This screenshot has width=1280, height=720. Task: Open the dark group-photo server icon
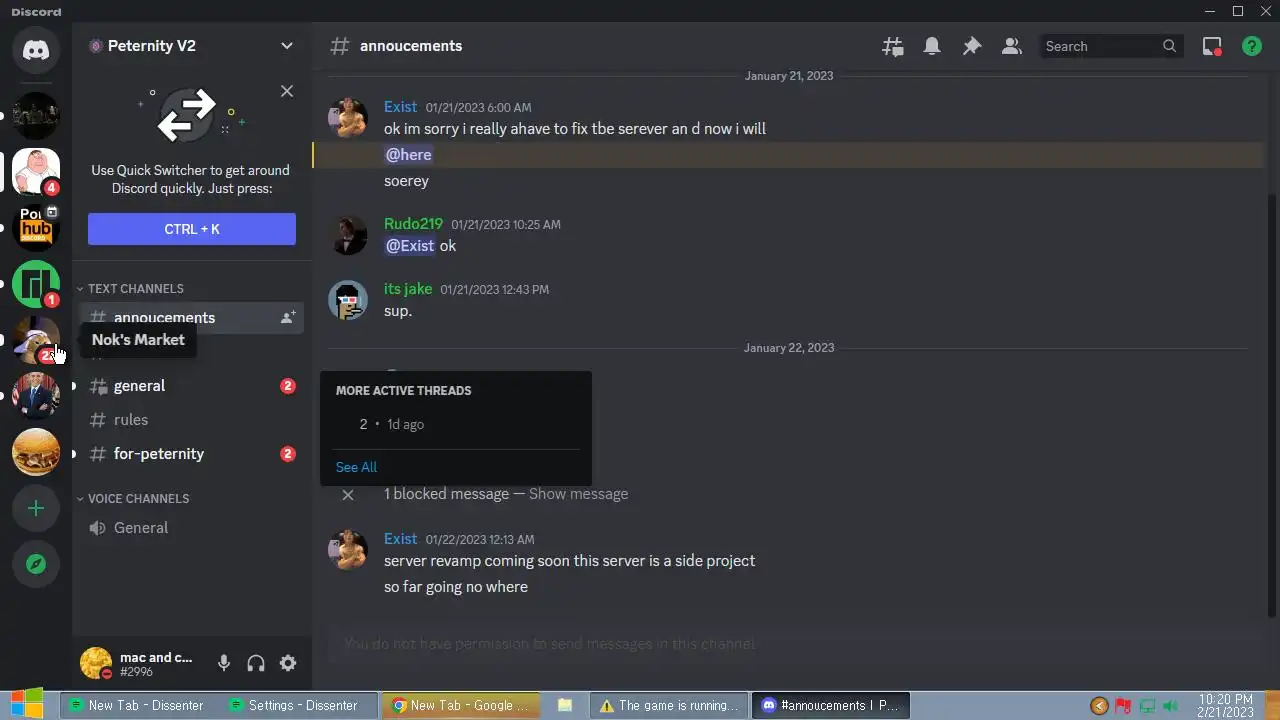pos(36,116)
